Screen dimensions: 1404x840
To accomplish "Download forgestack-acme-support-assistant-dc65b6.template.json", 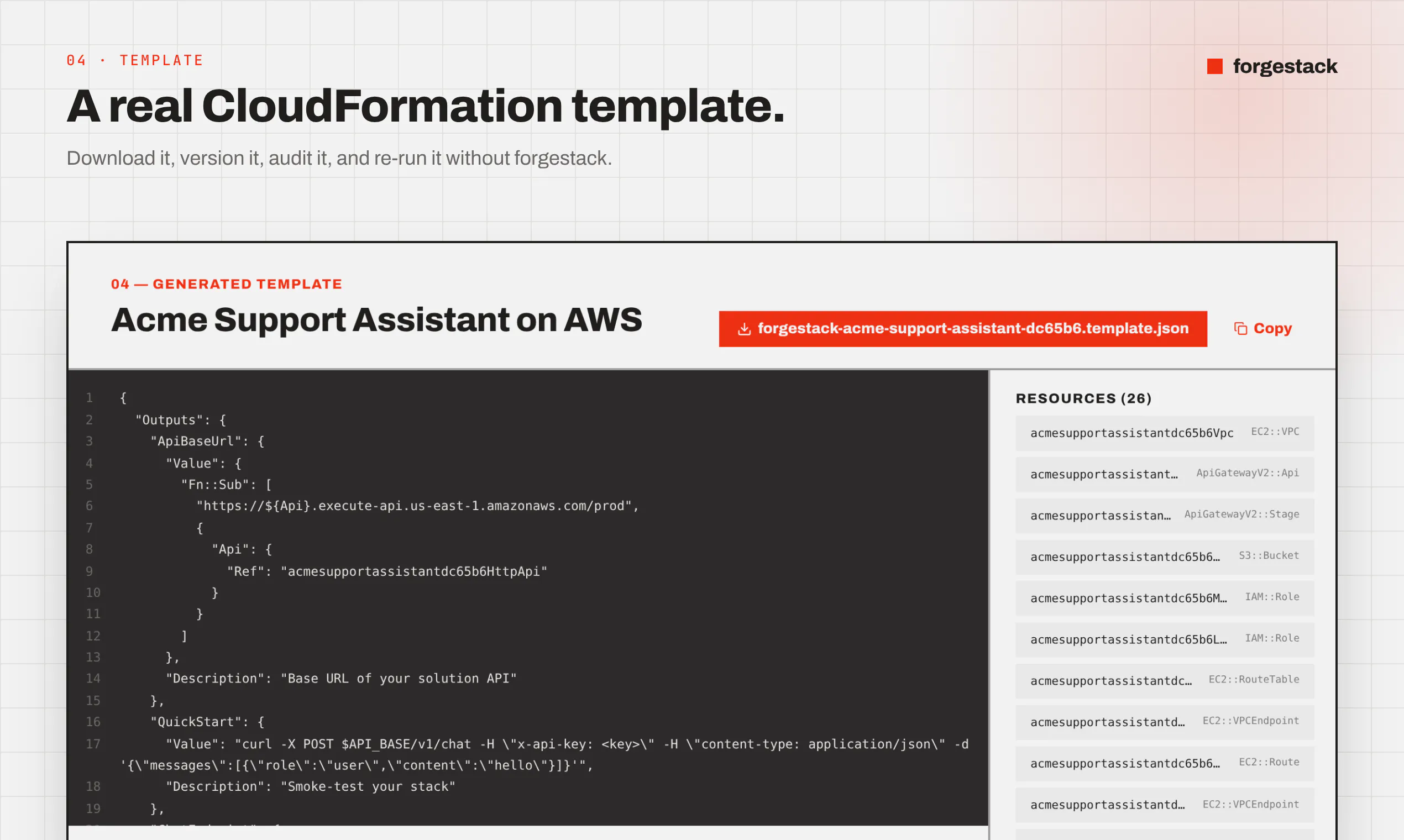I will [x=962, y=329].
